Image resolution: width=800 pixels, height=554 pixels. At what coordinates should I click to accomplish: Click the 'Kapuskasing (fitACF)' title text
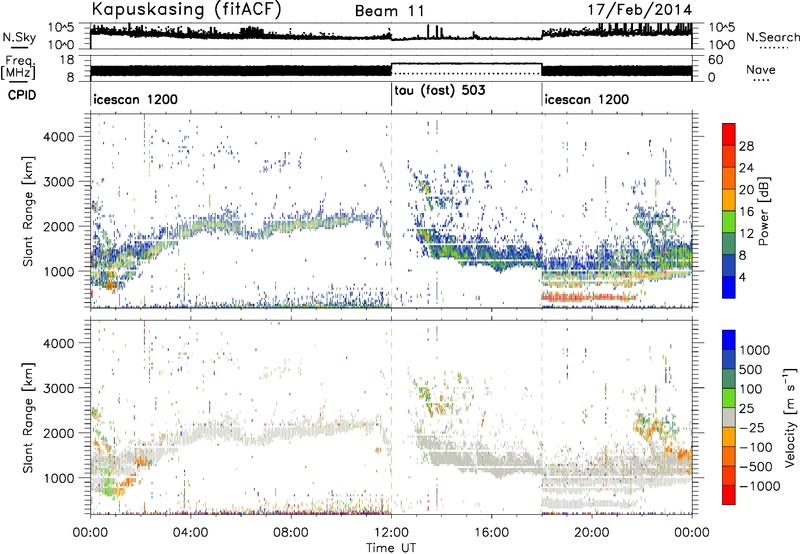click(x=186, y=10)
